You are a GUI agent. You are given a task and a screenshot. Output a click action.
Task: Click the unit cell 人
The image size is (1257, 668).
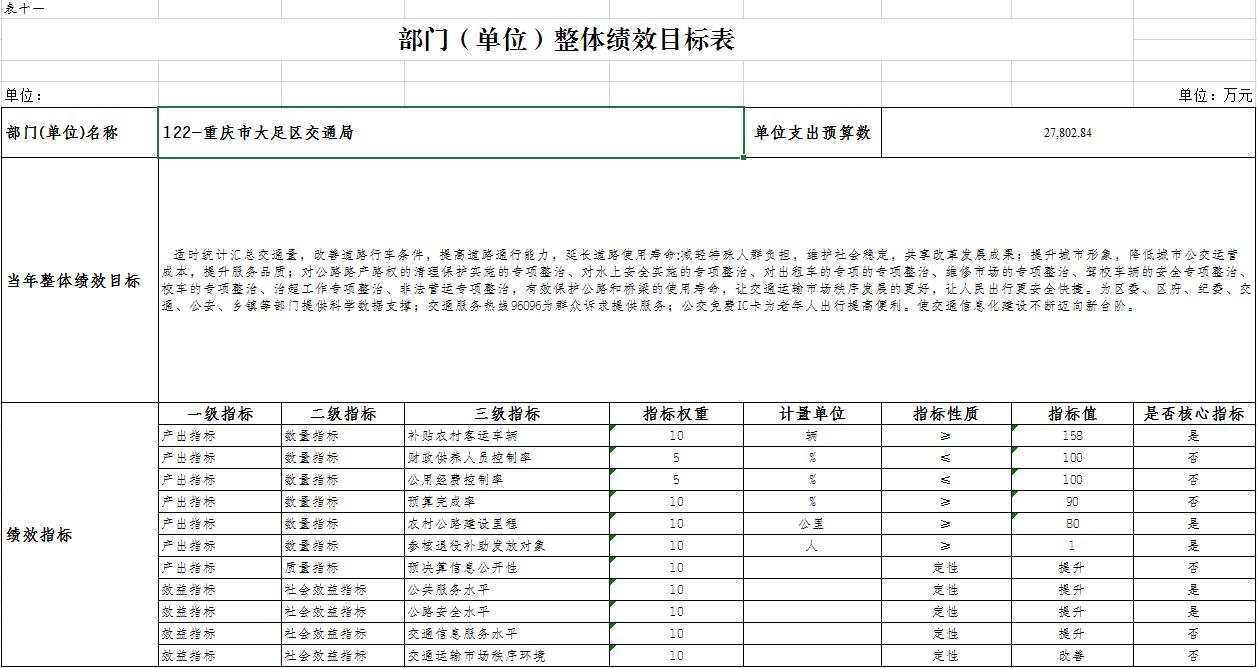coord(812,546)
